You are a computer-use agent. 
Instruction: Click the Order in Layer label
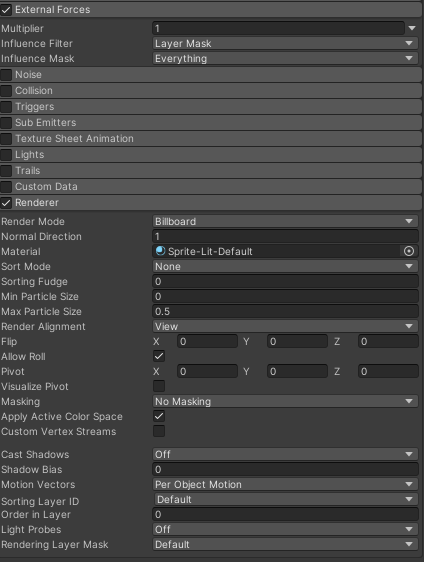[36, 515]
